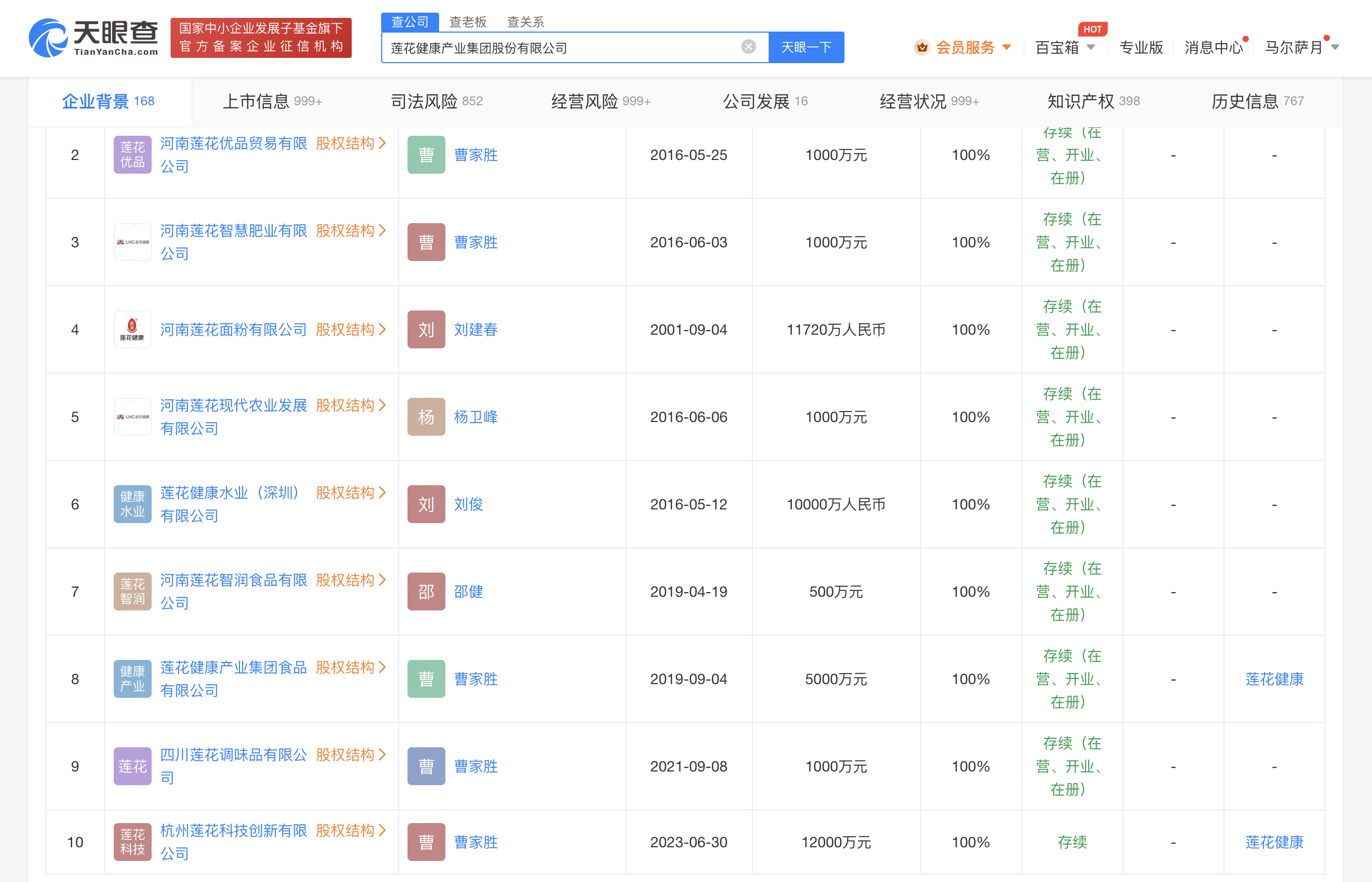This screenshot has height=882, width=1372.
Task: Click 杨 avatar icon for 杨卫峰
Action: tap(425, 417)
